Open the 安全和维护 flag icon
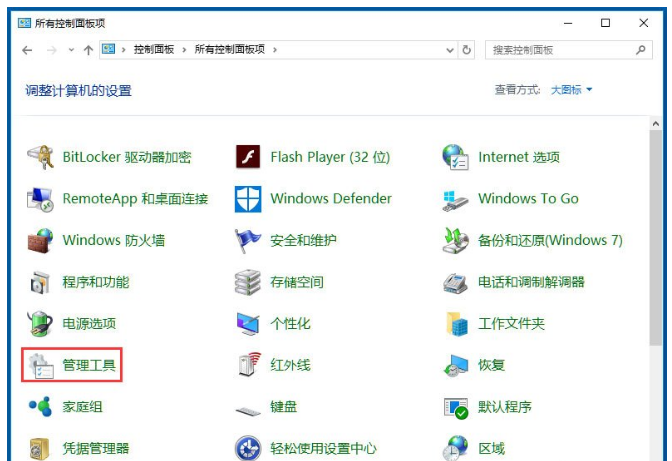This screenshot has height=461, width=672. [x=247, y=241]
